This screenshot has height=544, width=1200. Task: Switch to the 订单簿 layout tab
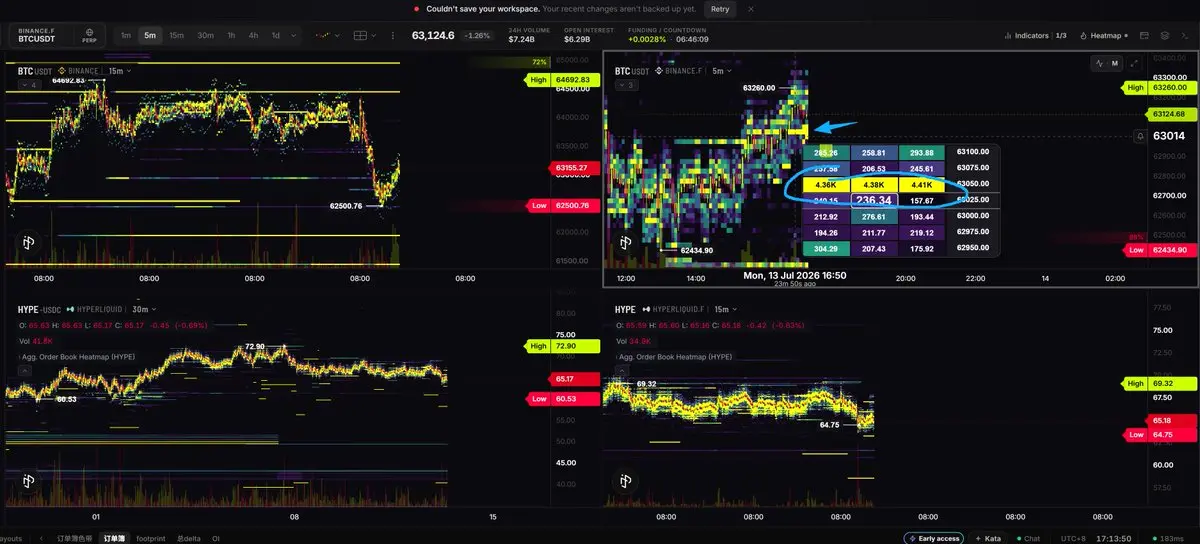115,538
